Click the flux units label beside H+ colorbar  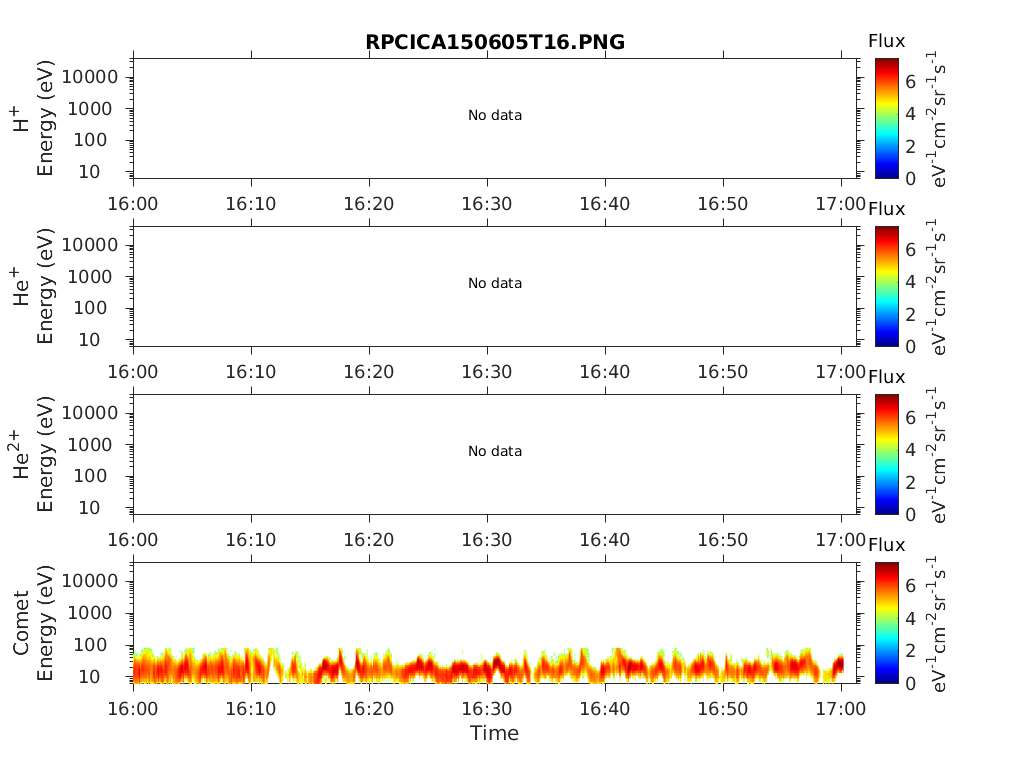(x=936, y=118)
